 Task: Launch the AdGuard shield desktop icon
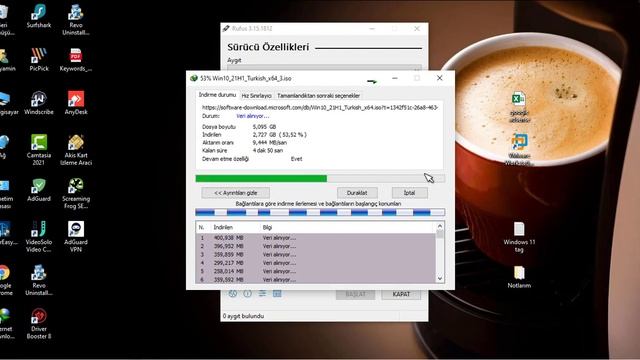pyautogui.click(x=39, y=190)
